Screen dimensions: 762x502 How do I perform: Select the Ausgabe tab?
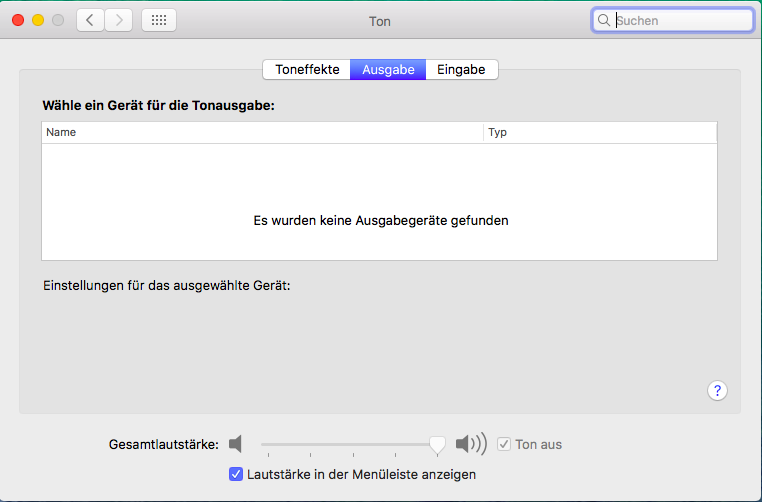(x=388, y=70)
